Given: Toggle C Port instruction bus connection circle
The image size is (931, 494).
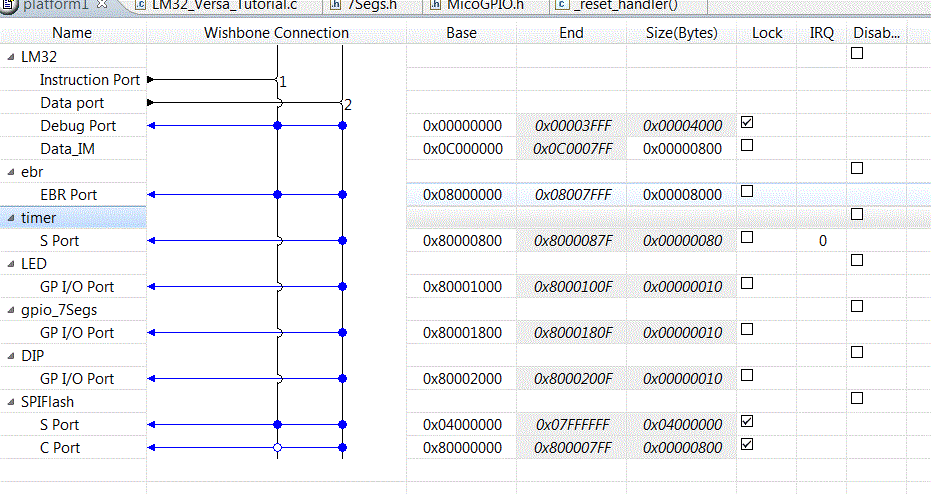Looking at the screenshot, I should coord(277,448).
